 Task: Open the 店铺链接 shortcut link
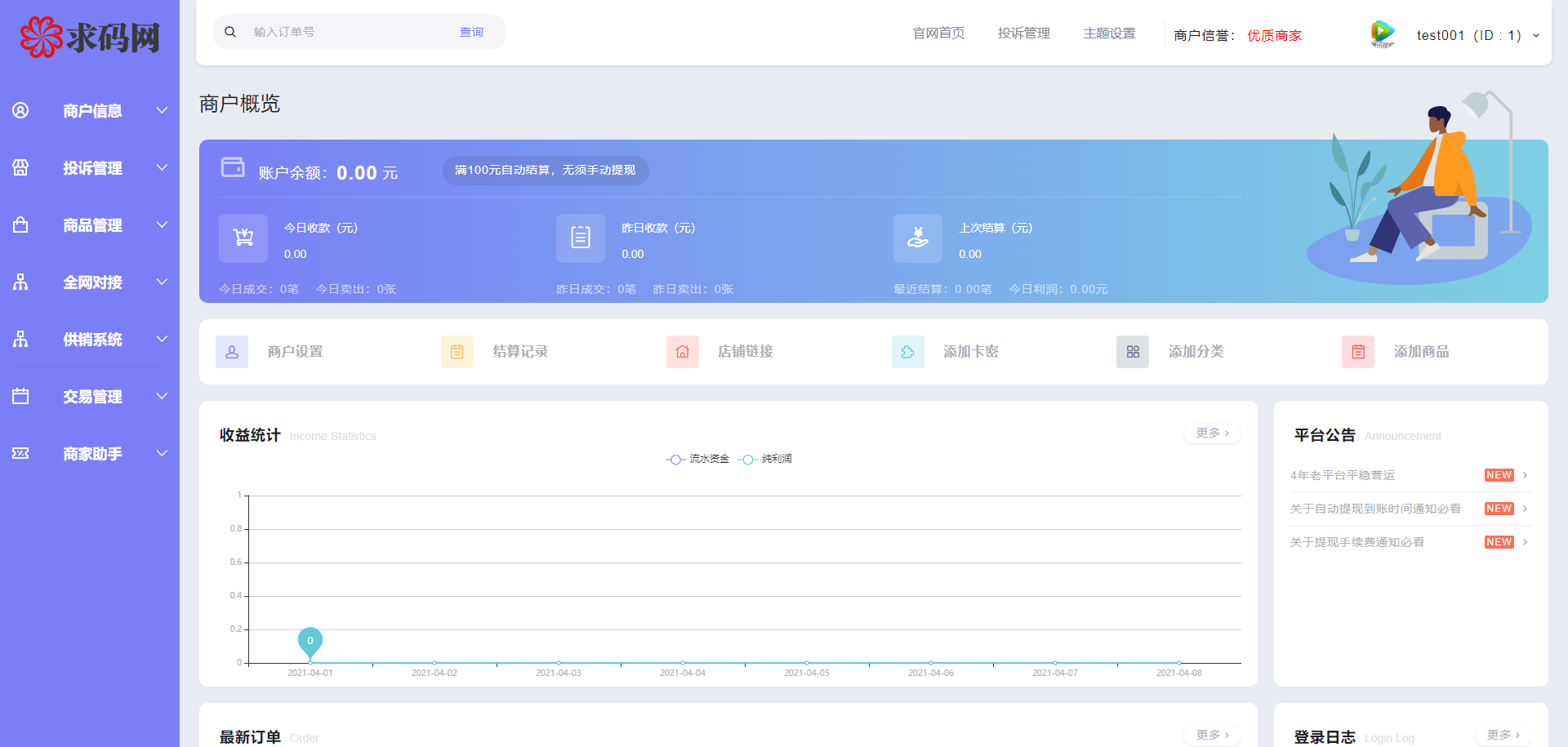click(x=746, y=352)
